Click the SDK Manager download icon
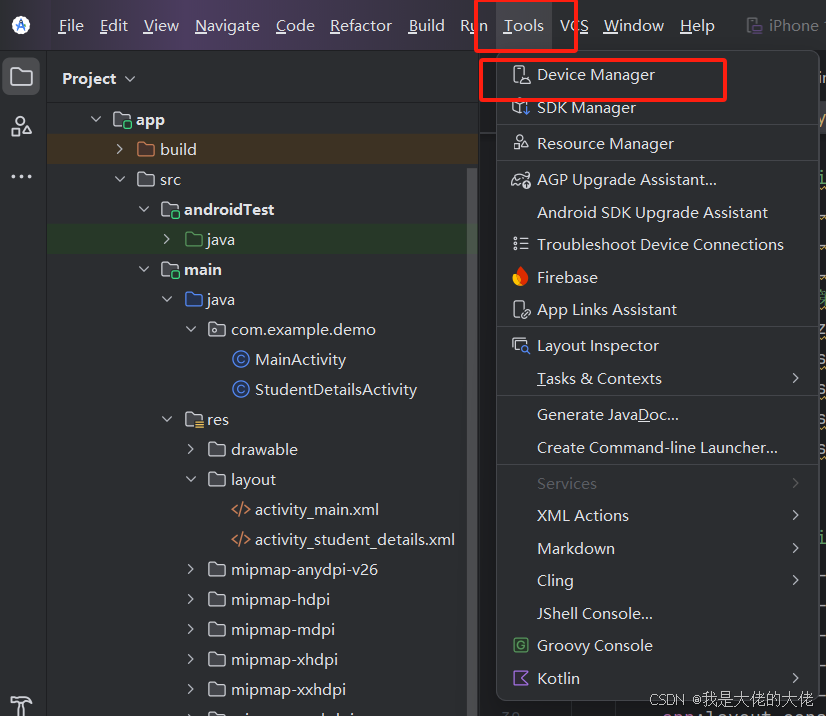This screenshot has width=826, height=716. (x=522, y=108)
